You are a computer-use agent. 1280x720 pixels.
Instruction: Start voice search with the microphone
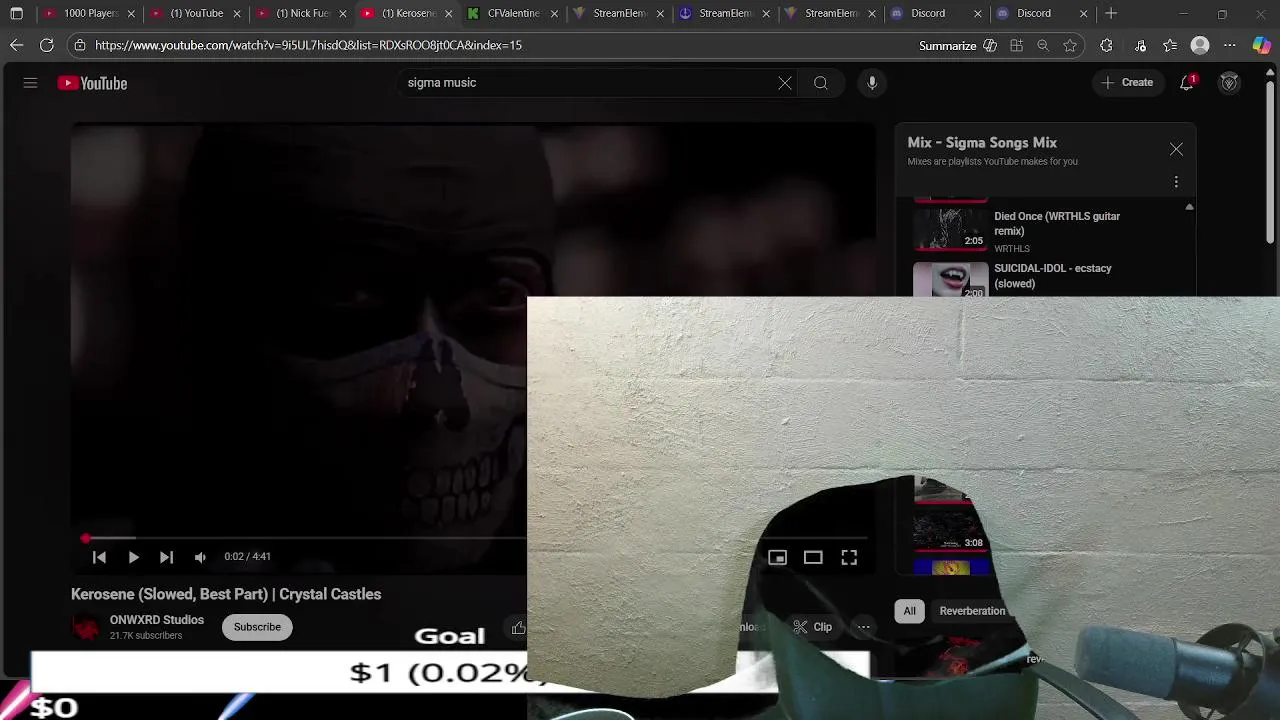tap(872, 83)
